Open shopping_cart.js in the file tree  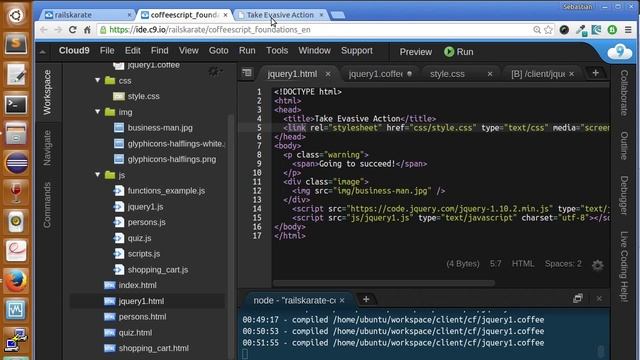click(158, 269)
